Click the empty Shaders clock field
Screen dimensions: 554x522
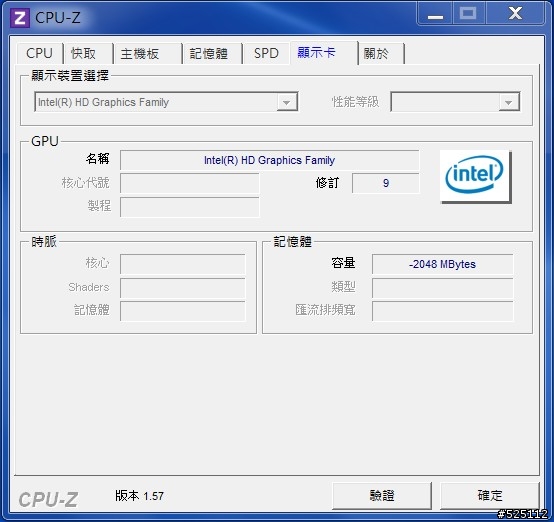[x=183, y=288]
